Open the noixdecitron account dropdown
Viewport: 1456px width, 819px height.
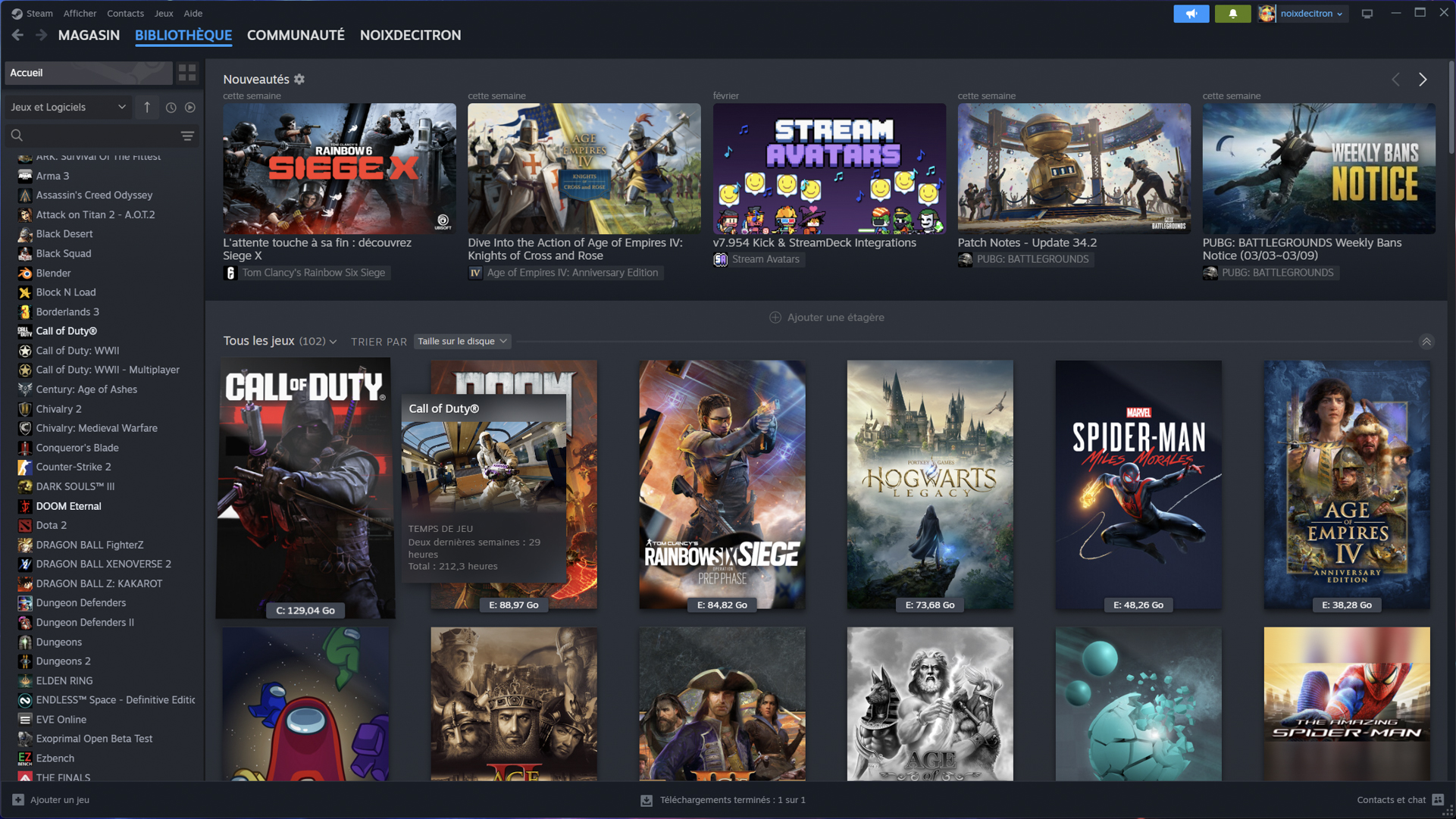[x=1311, y=14]
